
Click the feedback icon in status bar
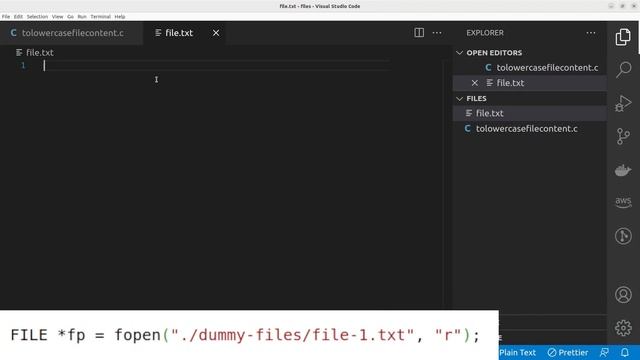(604, 352)
